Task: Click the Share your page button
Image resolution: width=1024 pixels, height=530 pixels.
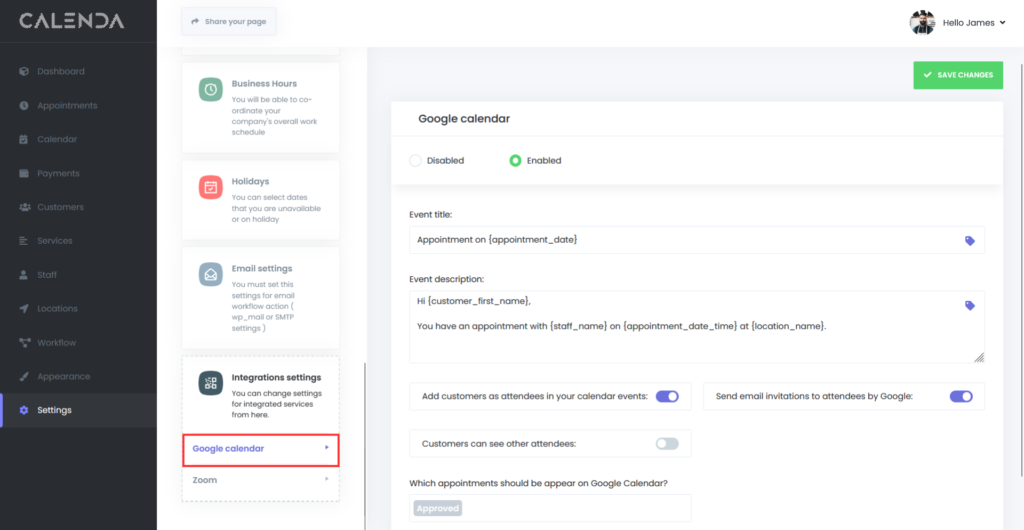Action: [x=229, y=21]
